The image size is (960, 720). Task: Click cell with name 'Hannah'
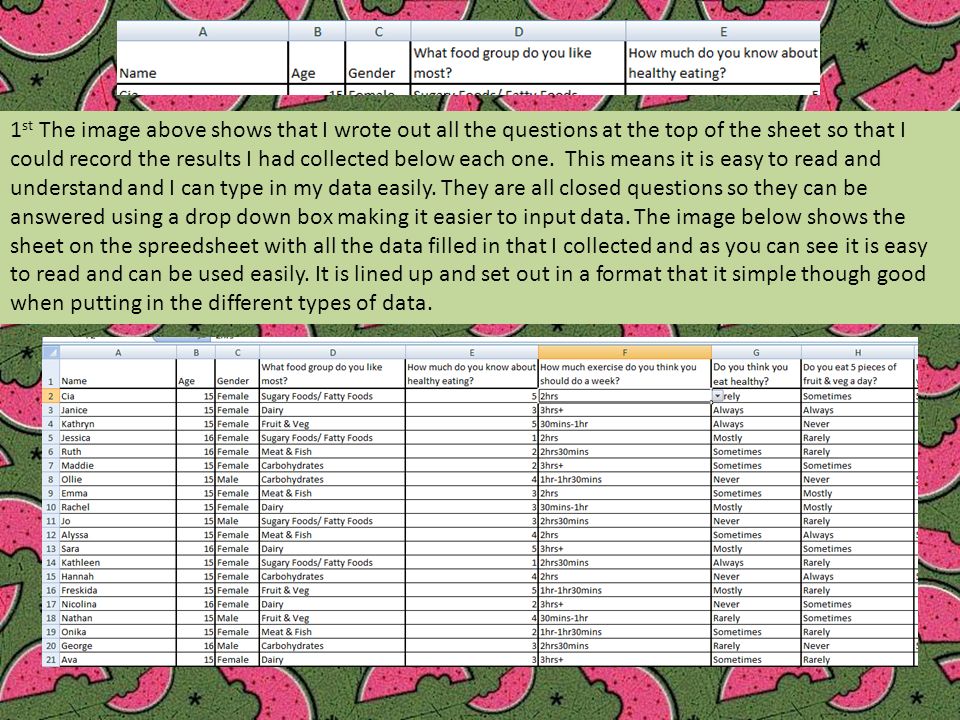118,577
